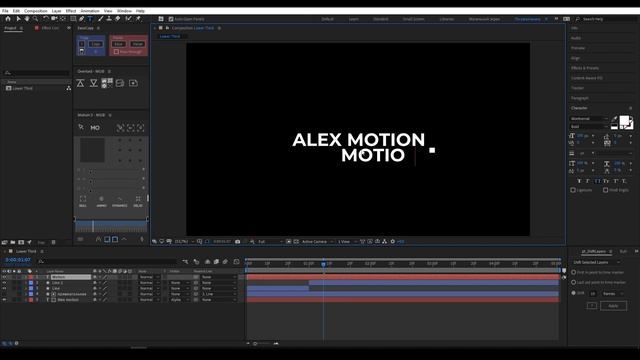
Task: Select the Shift radio button in the shift layers panel
Action: pos(573,293)
